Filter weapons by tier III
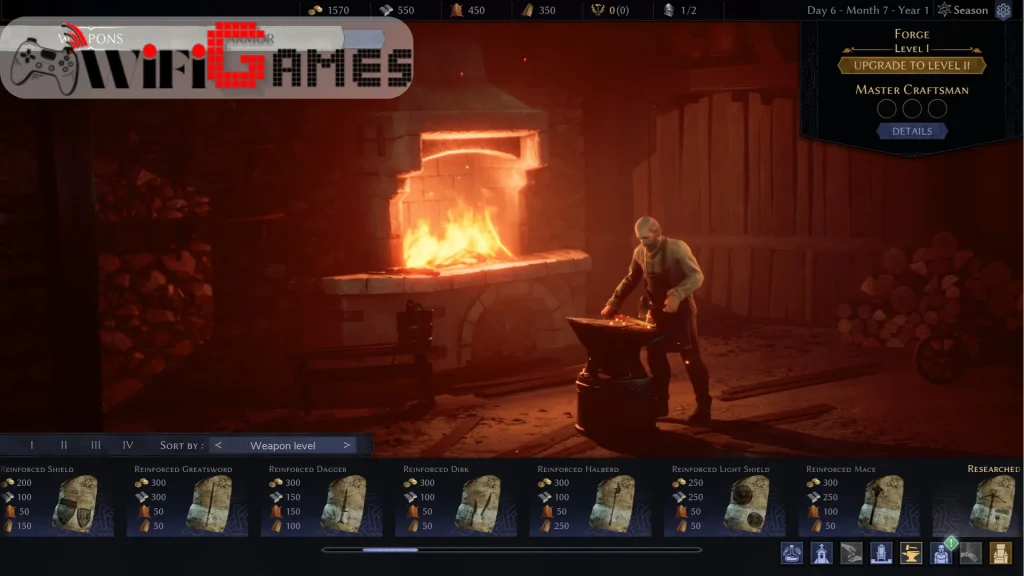Image resolution: width=1024 pixels, height=576 pixels. (95, 445)
